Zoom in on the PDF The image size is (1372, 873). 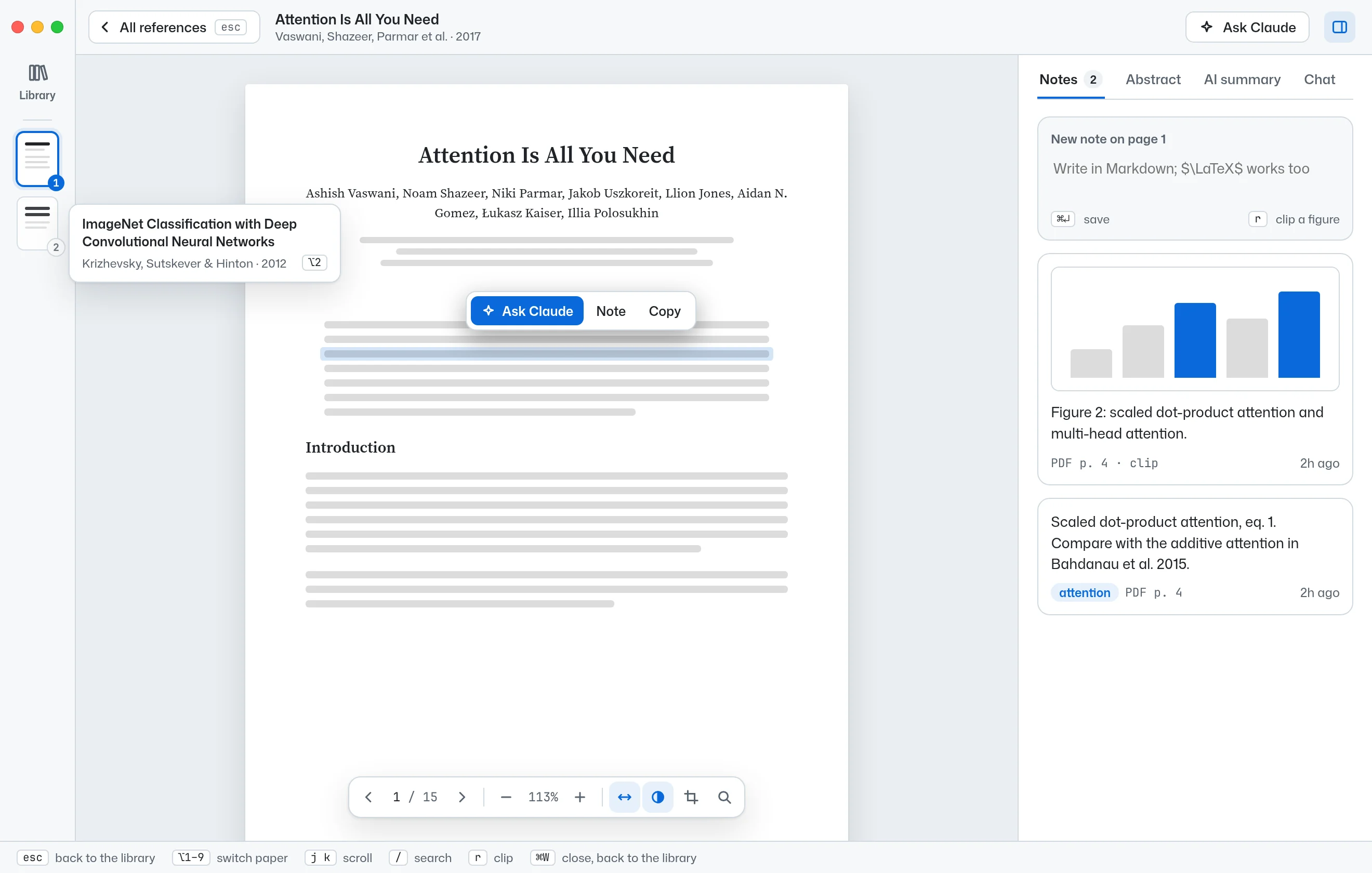tap(579, 797)
